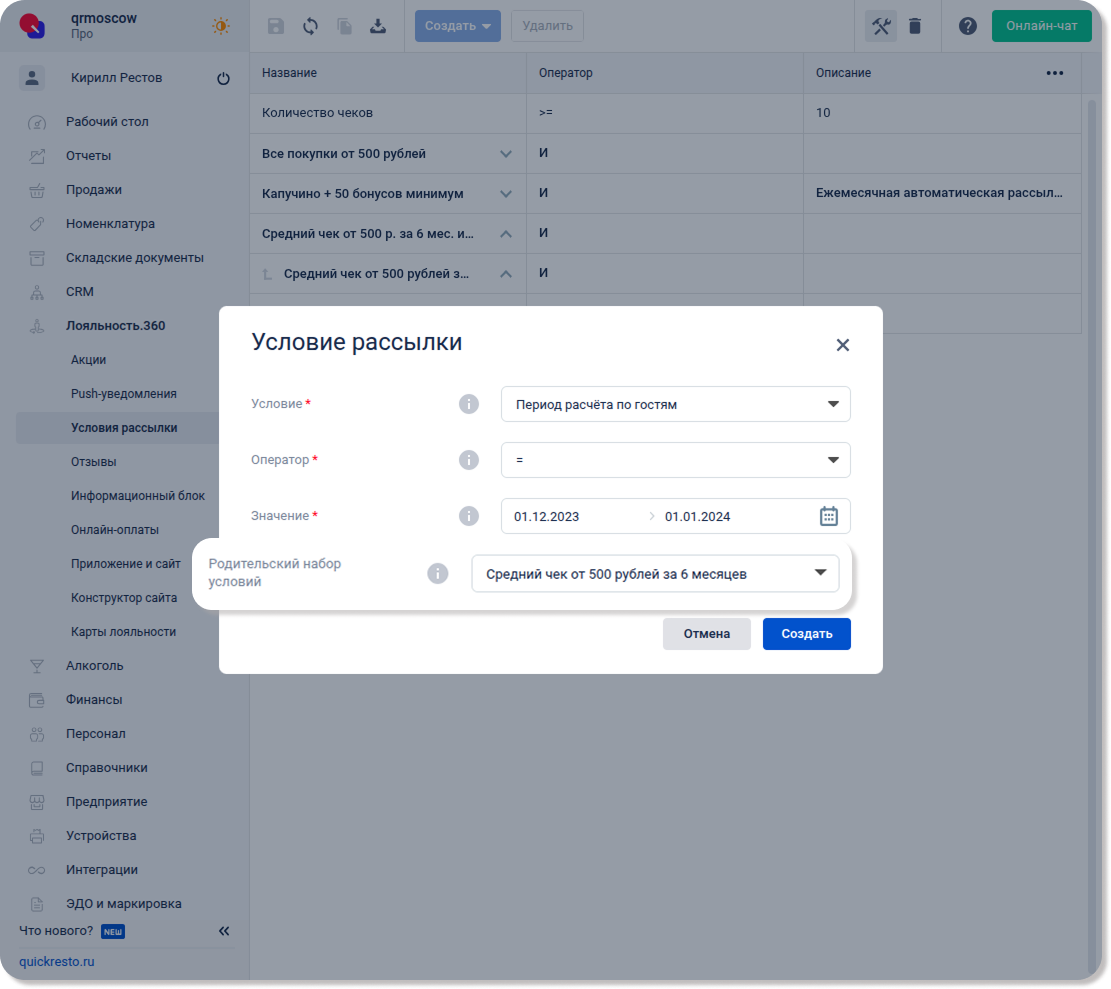The width and height of the screenshot is (1111, 989).
Task: Toggle the light theme sun icon
Action: (221, 26)
